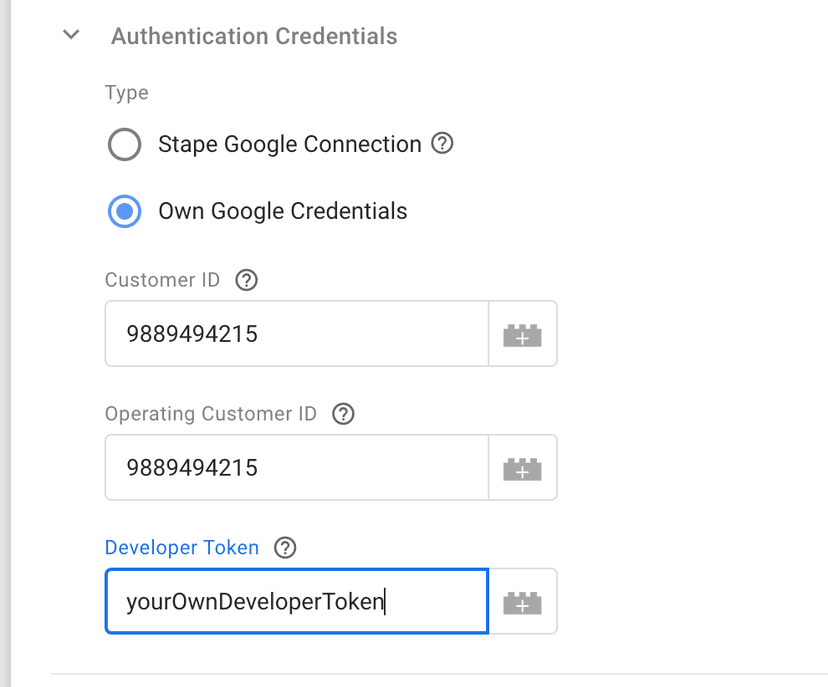Insert a variable into the Customer ID field
This screenshot has width=828, height=687.
pos(522,333)
